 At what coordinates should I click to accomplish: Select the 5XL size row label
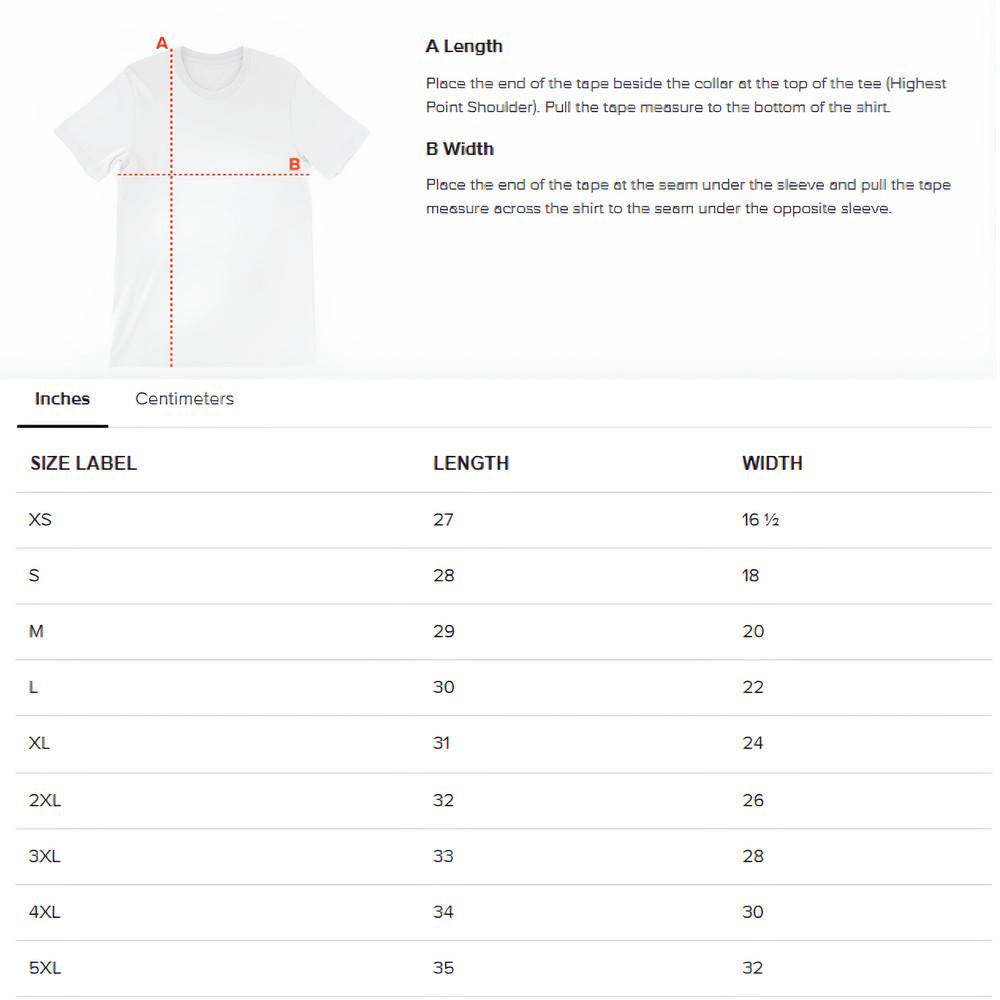(x=46, y=968)
